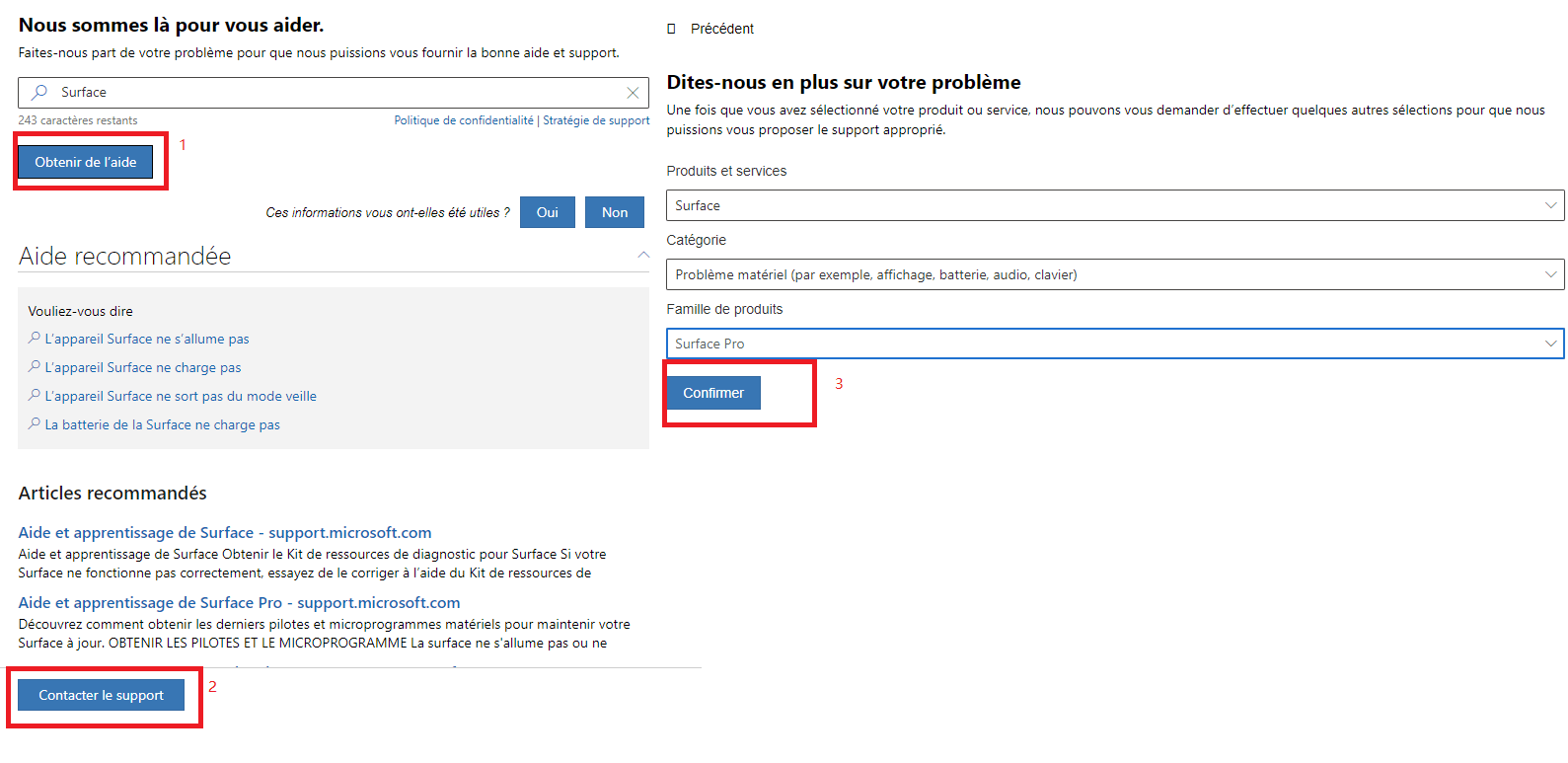Click 'Dites-nous en plus sur votre problème' heading

point(844,82)
